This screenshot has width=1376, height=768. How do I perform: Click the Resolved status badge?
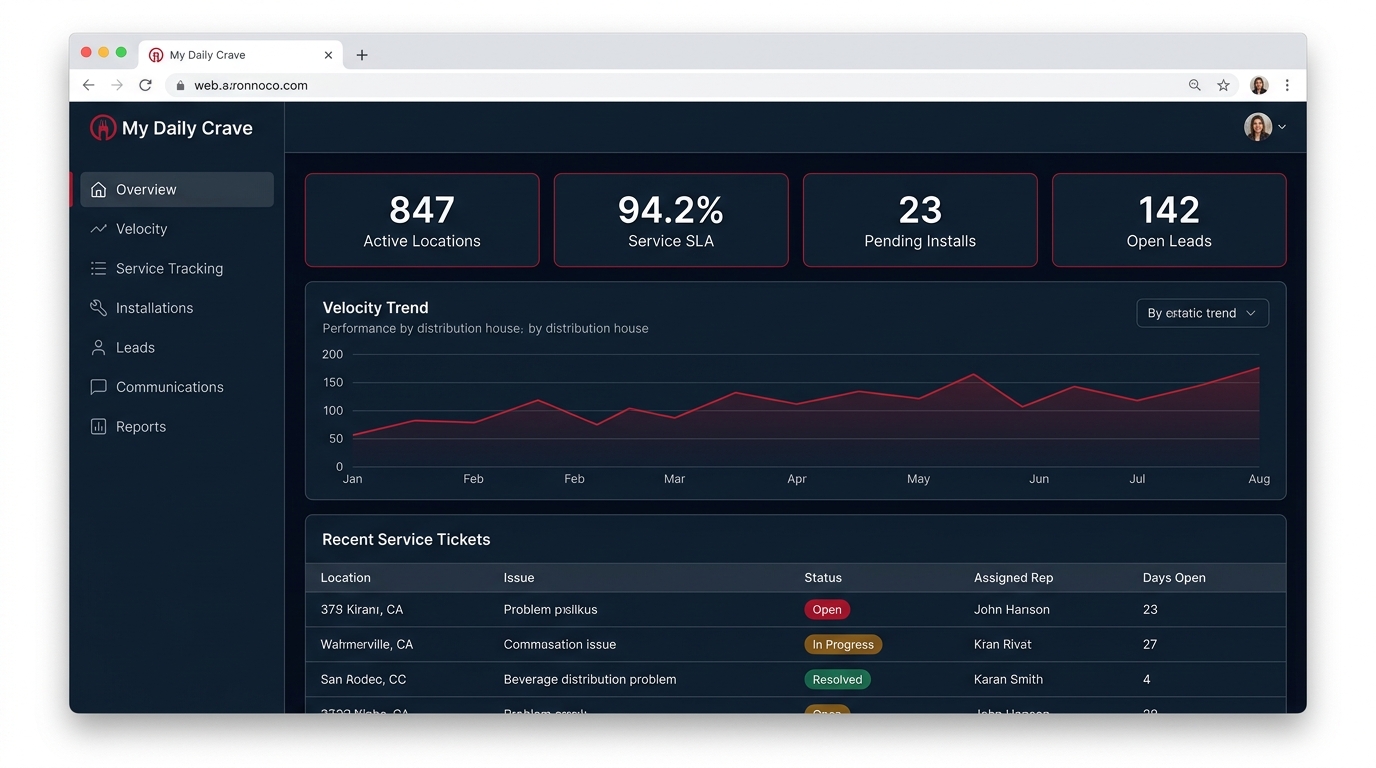[837, 680]
